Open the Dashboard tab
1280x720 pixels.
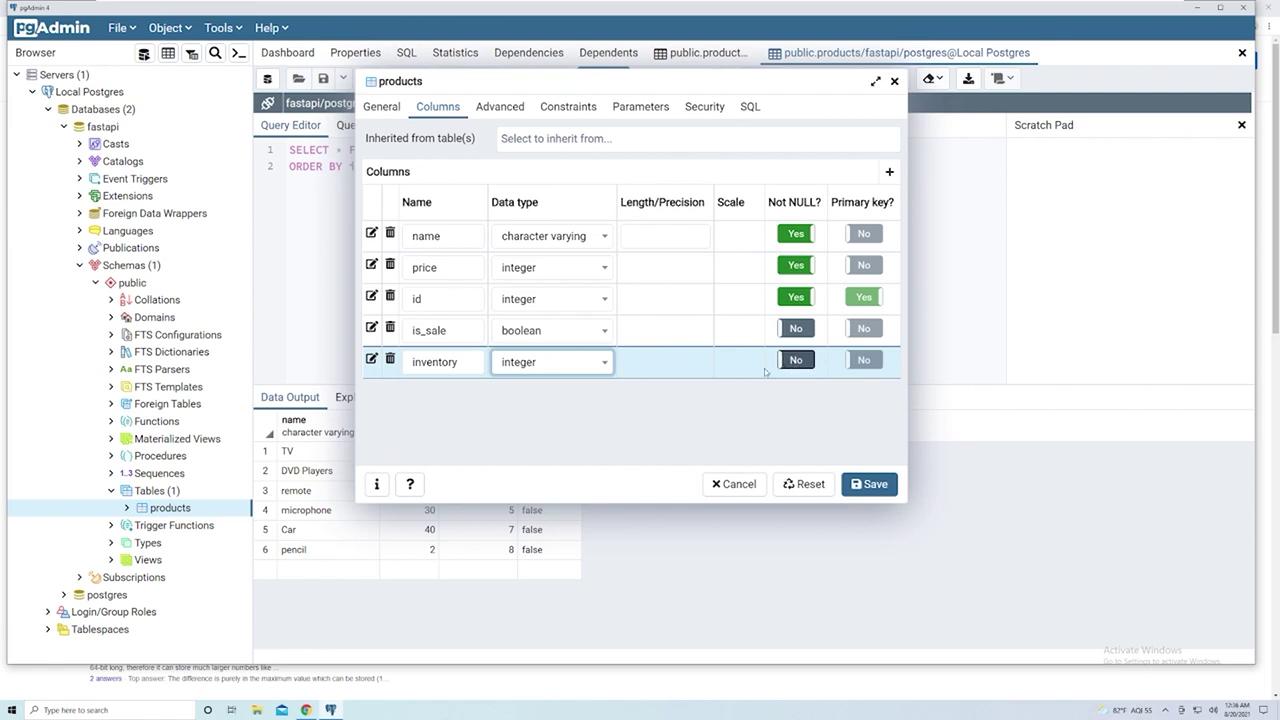pos(288,53)
